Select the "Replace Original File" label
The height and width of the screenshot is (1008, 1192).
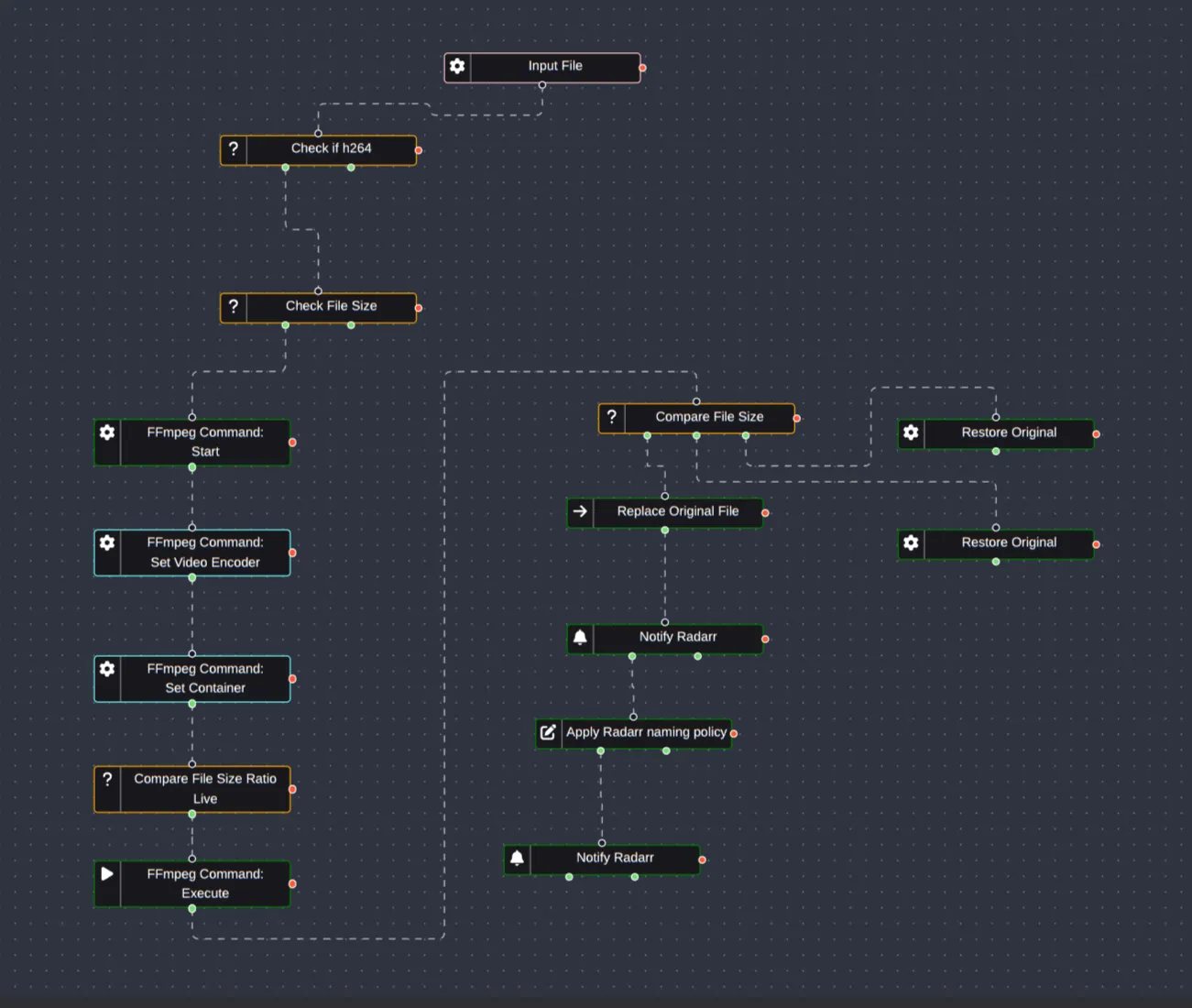pos(678,511)
